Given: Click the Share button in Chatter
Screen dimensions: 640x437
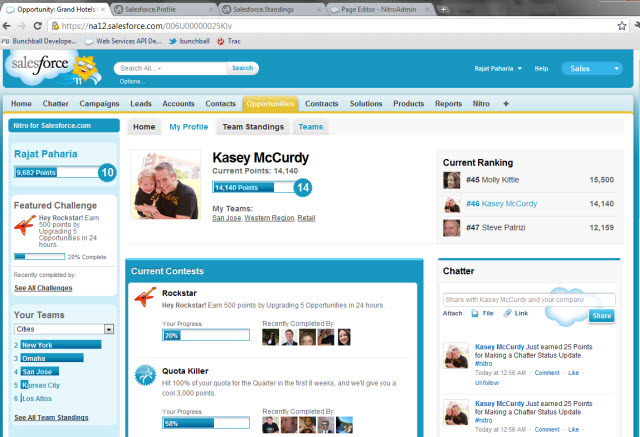Looking at the screenshot, I should (602, 315).
